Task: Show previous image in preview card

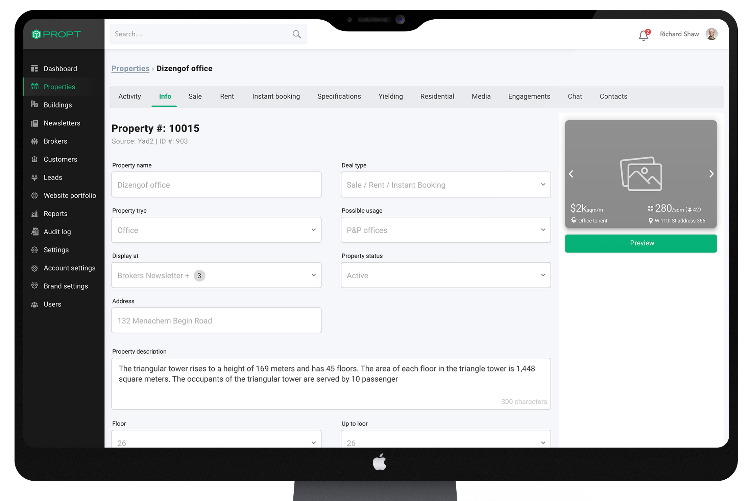Action: tap(571, 174)
